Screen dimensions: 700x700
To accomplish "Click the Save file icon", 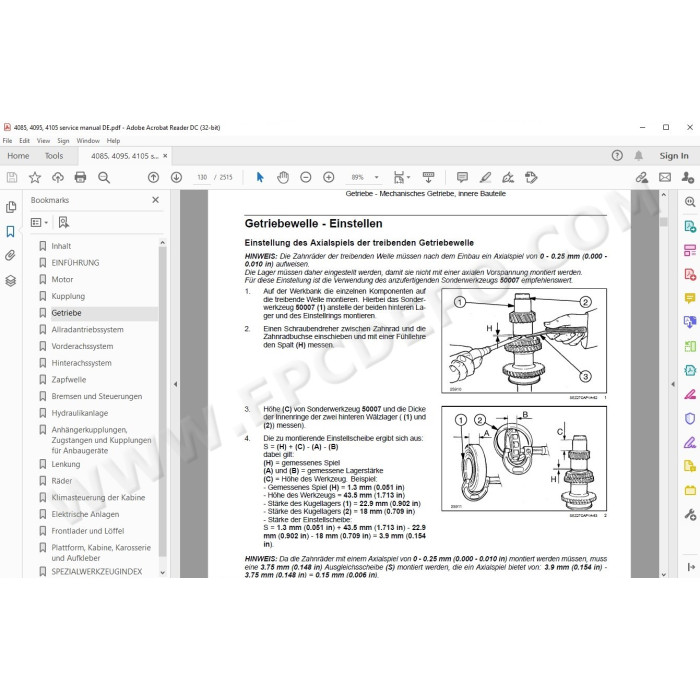I will coord(12,177).
